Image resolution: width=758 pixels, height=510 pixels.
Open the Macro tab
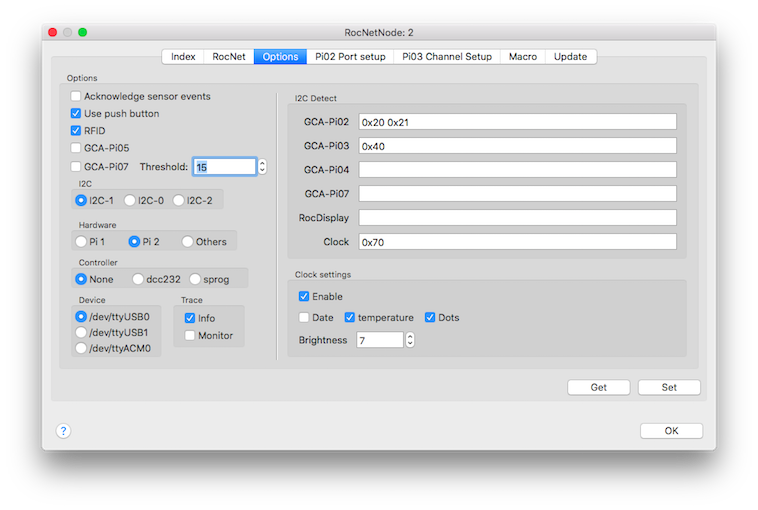coord(522,57)
